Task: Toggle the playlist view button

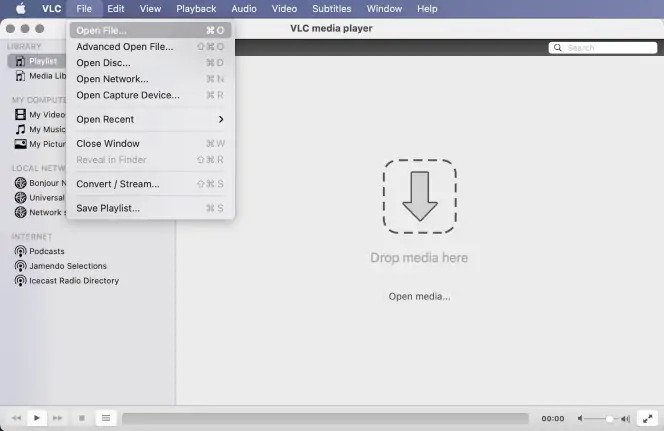Action: pyautogui.click(x=106, y=418)
